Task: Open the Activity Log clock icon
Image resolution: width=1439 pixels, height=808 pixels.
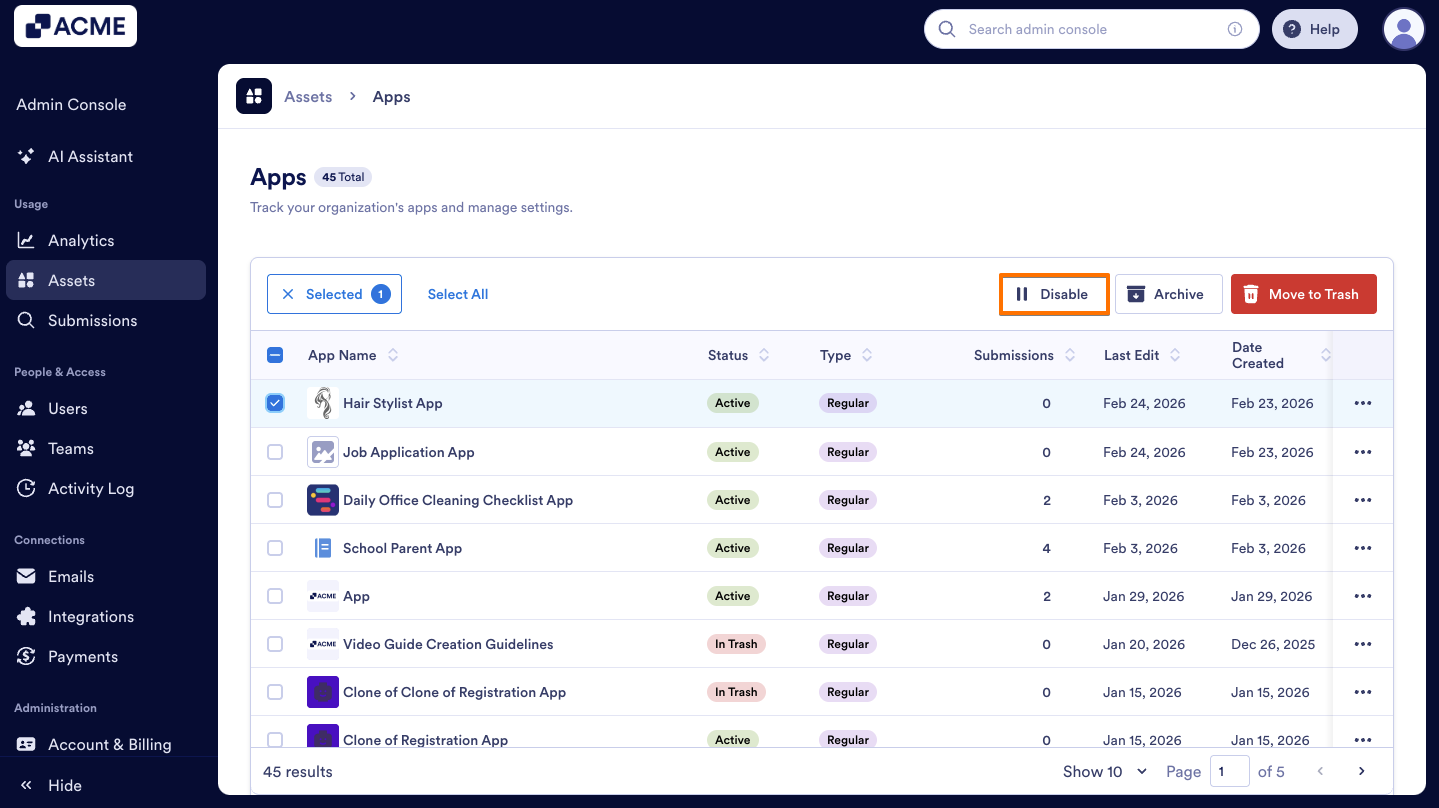Action: click(24, 488)
